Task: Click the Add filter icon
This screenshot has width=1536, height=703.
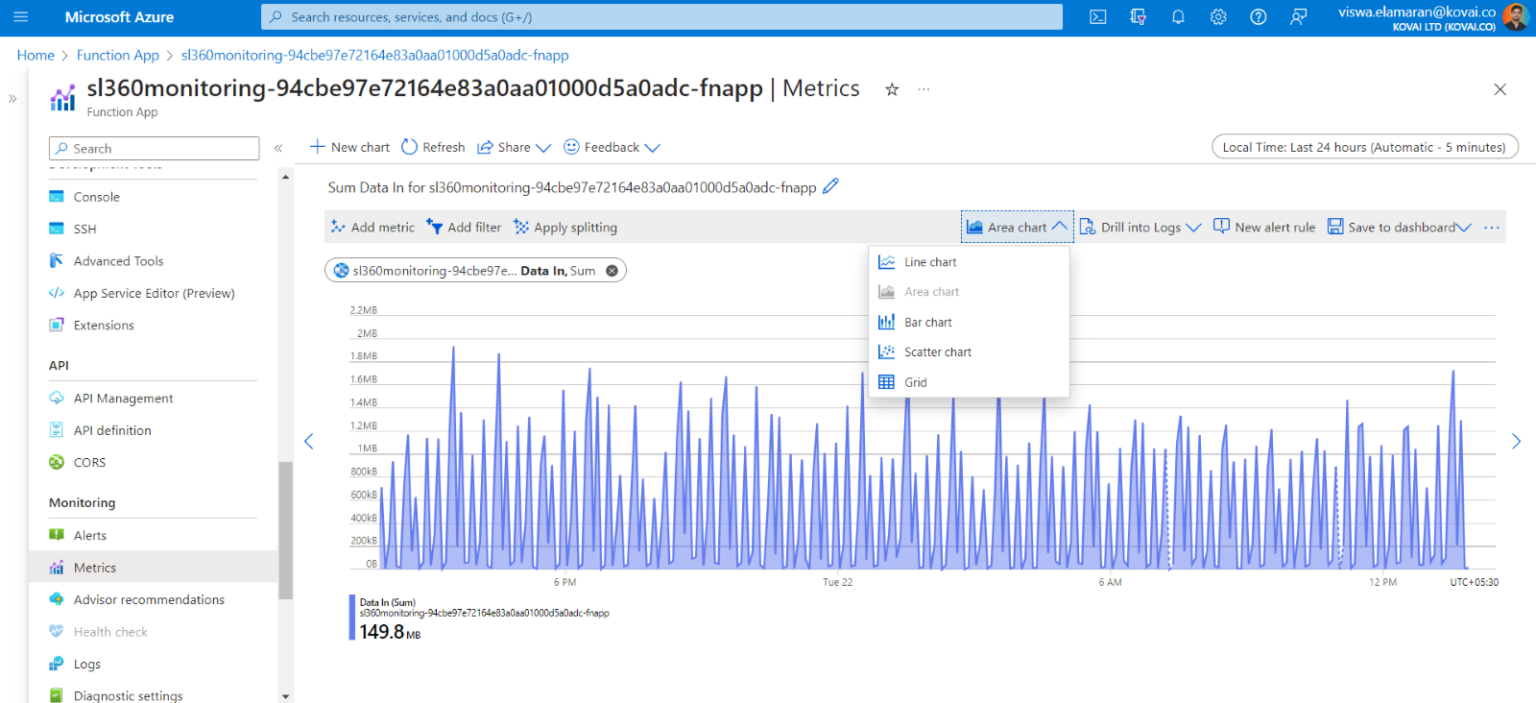Action: pos(434,227)
